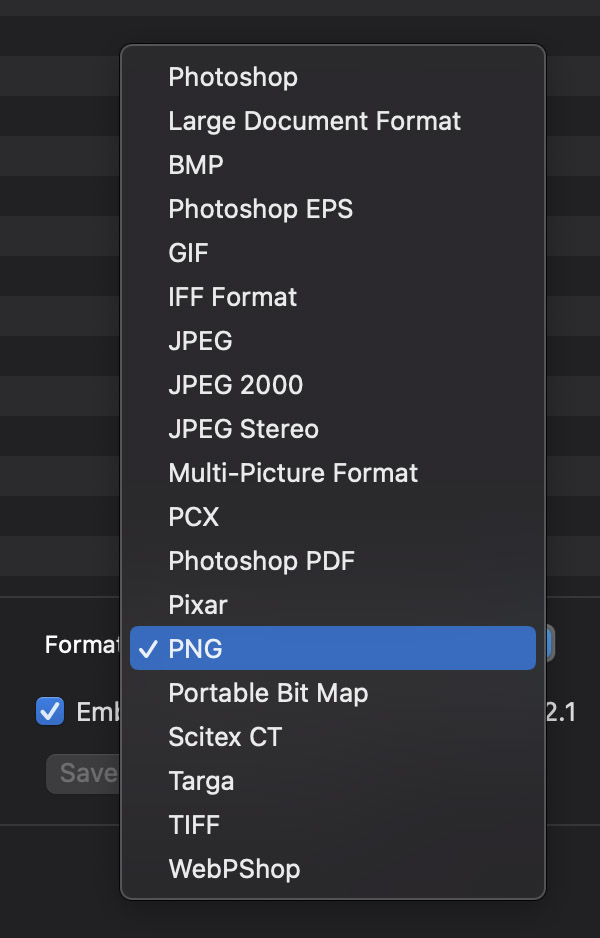Select IFF Format in the list

click(232, 297)
